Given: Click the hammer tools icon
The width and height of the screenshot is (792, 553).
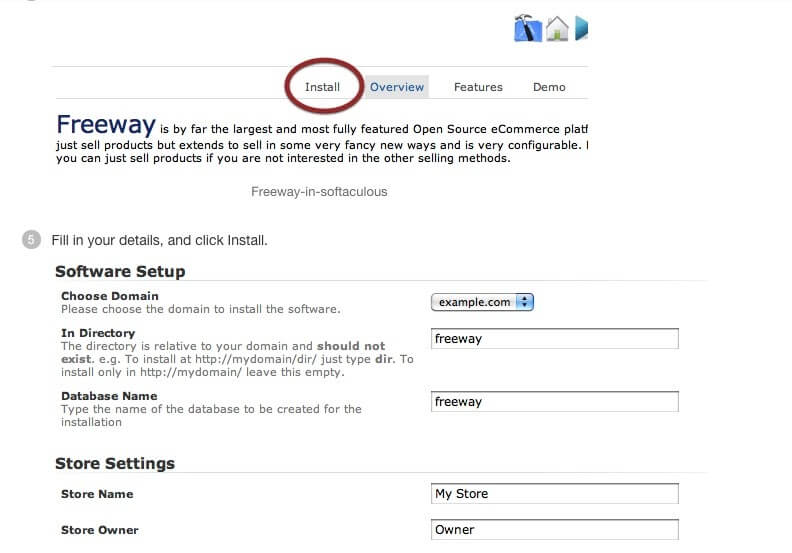Looking at the screenshot, I should [x=528, y=28].
